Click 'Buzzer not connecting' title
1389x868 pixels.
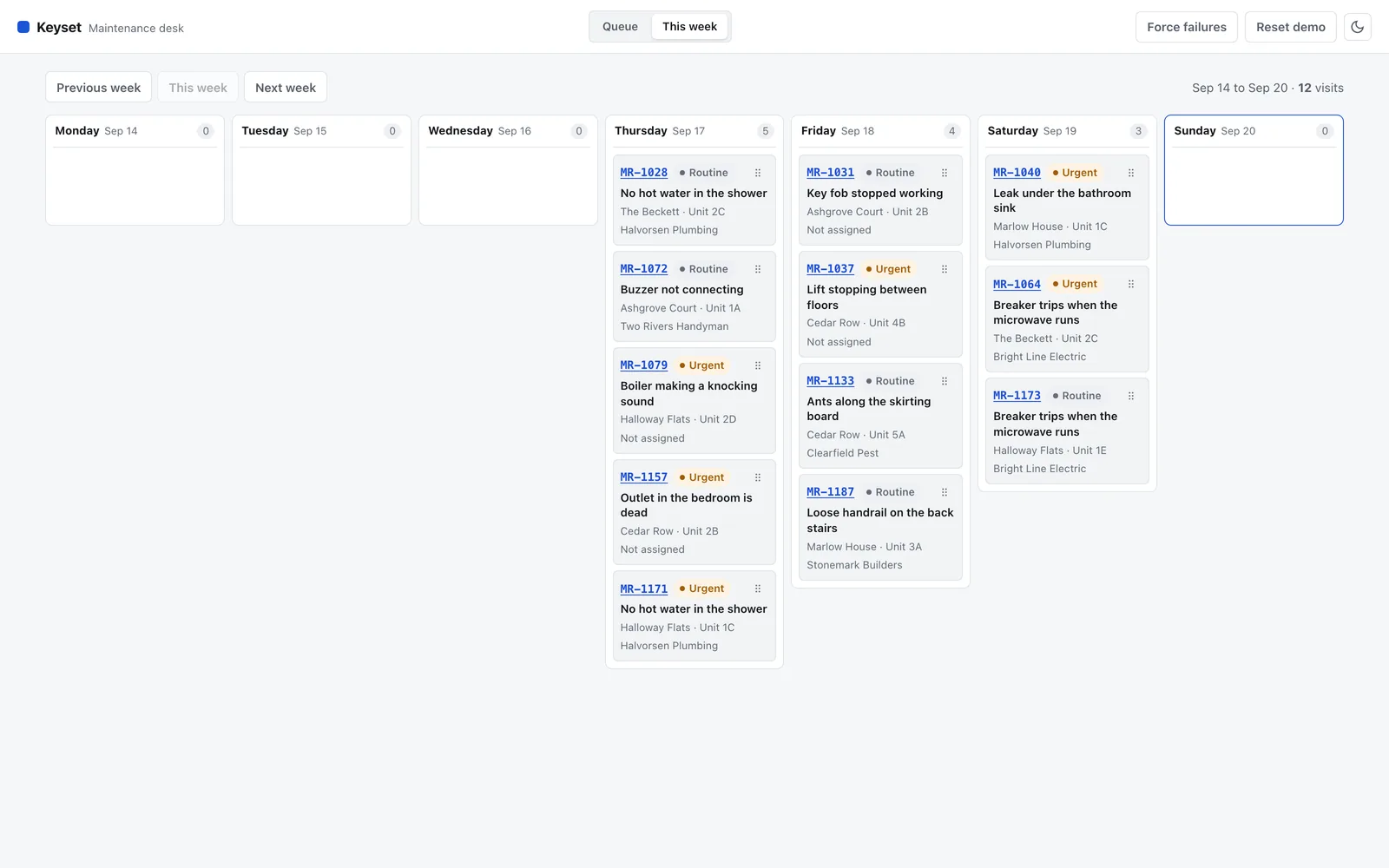[682, 290]
